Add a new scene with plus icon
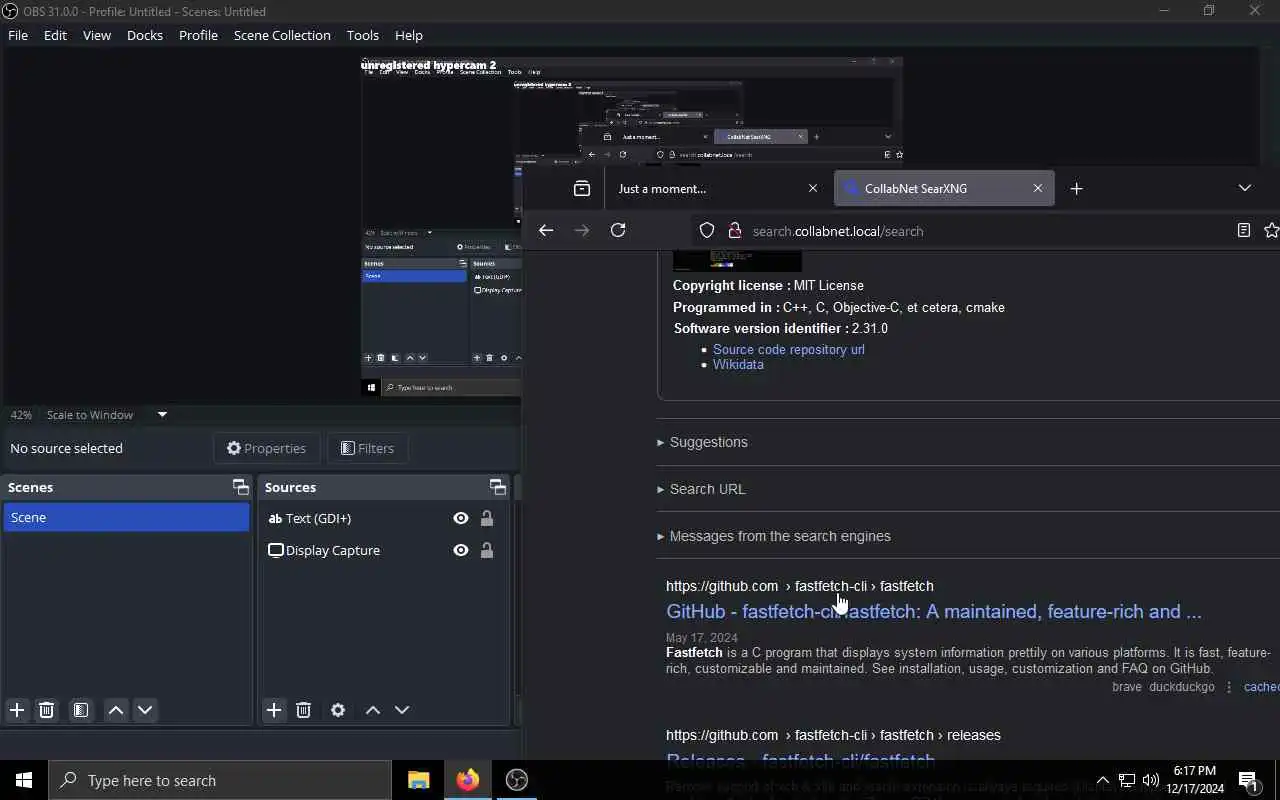 [17, 710]
